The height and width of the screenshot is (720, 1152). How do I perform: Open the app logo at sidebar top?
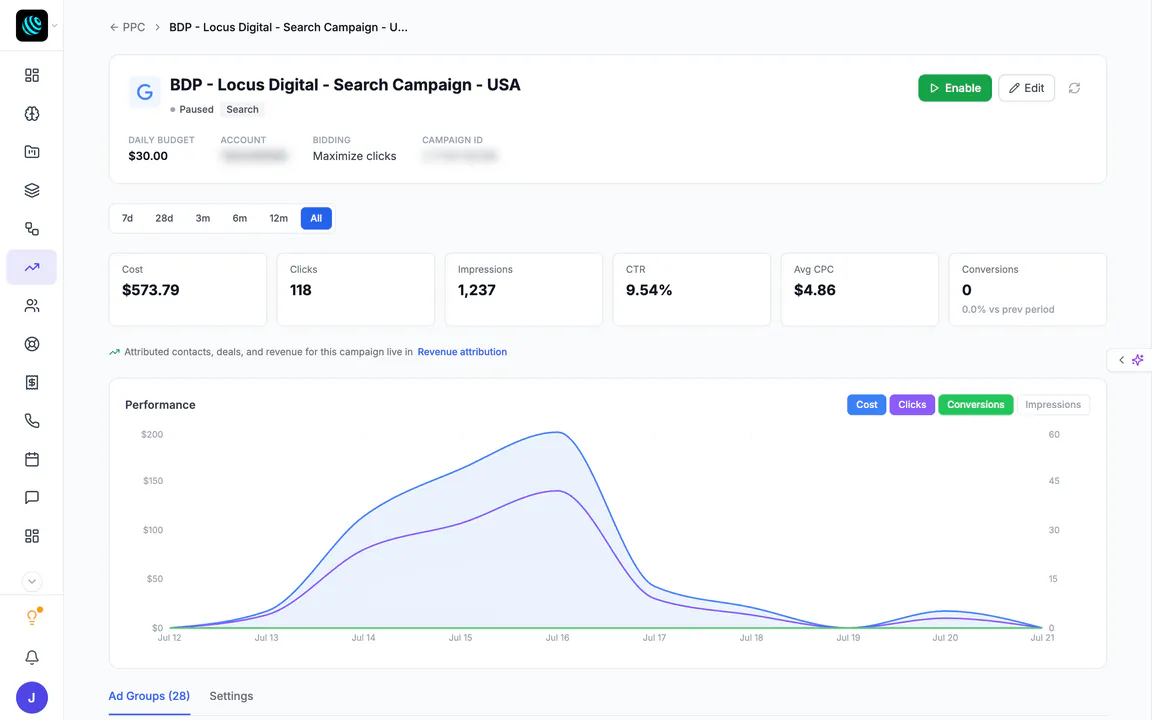[32, 26]
